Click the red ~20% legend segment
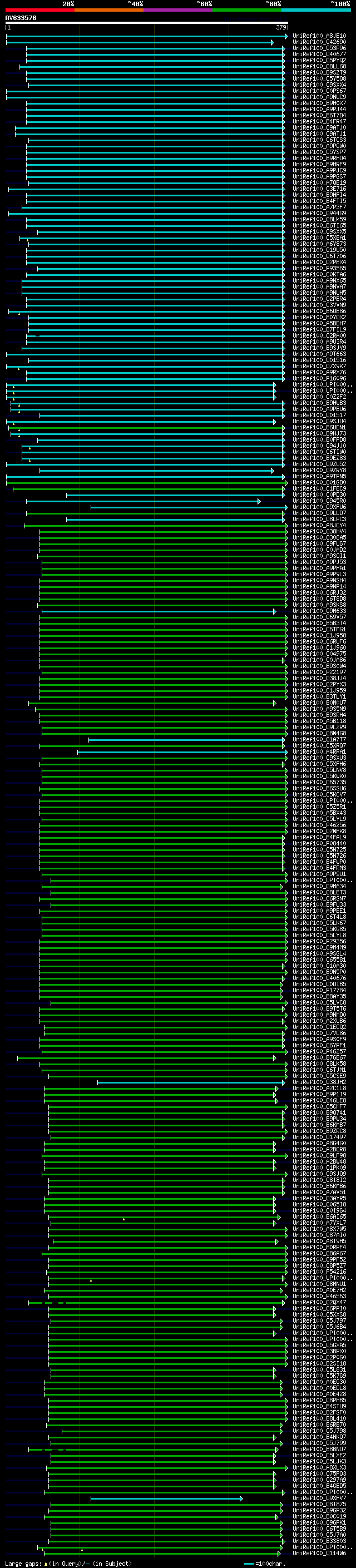This screenshot has height=1568, width=356. pyautogui.click(x=39, y=10)
